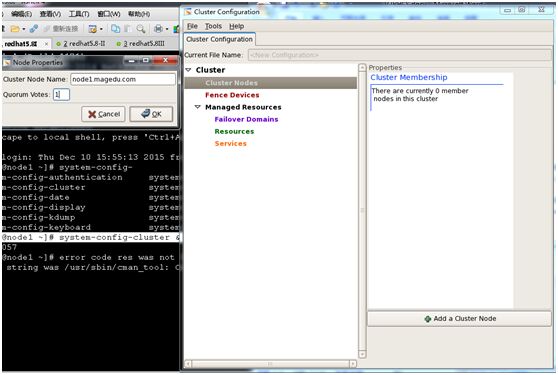Click the horizontal scrollbar left arrow
This screenshot has height=375, width=558.
pyautogui.click(x=188, y=364)
